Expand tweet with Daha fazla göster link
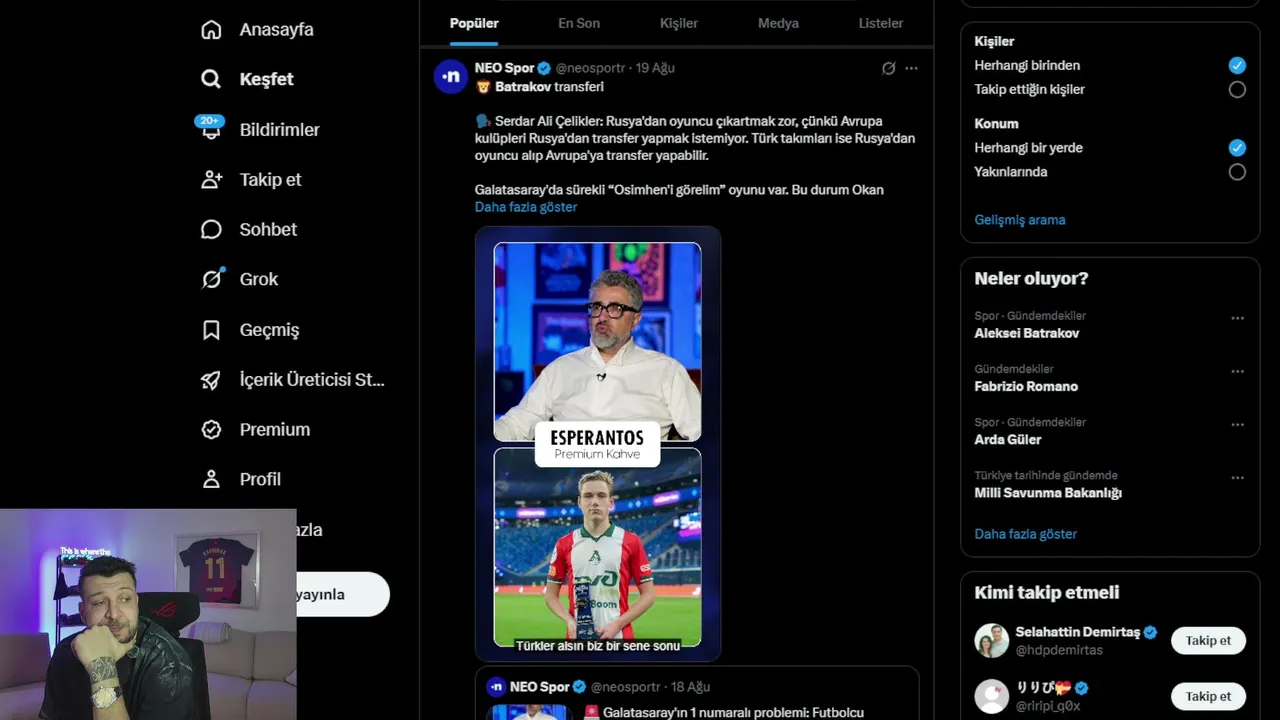 pyautogui.click(x=526, y=207)
